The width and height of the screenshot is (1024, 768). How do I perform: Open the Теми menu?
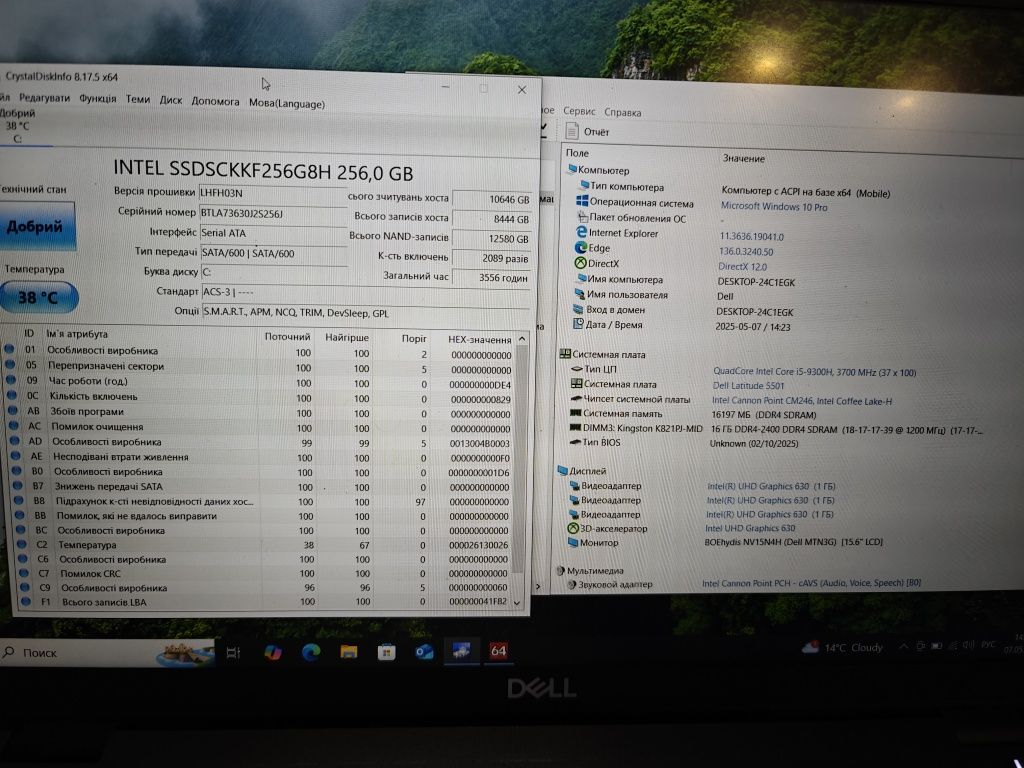[x=138, y=99]
